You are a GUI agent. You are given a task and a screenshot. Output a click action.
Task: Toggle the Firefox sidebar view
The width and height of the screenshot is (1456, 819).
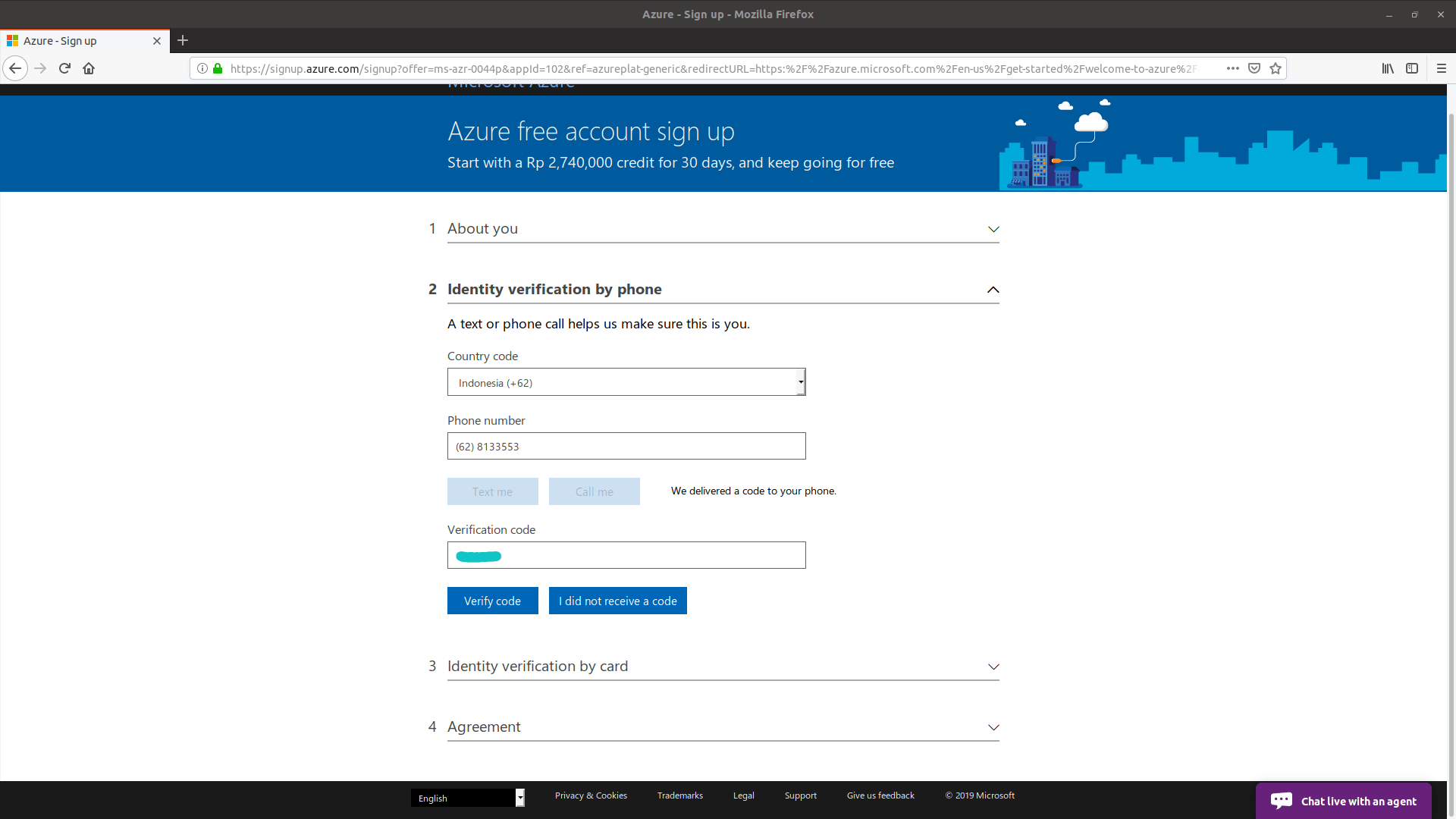1411,68
